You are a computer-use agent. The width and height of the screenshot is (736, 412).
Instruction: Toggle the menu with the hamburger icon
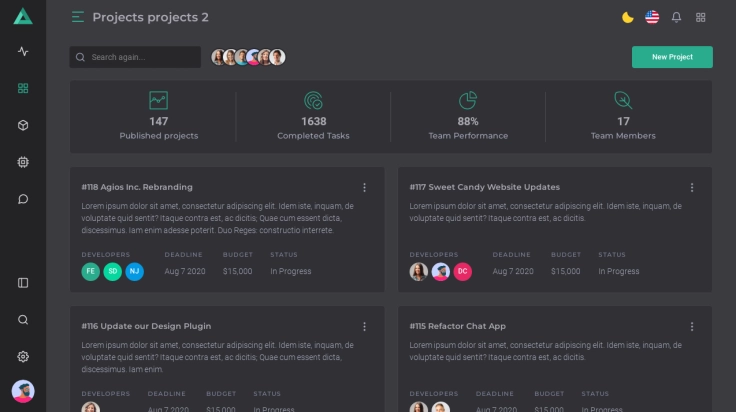click(x=78, y=17)
